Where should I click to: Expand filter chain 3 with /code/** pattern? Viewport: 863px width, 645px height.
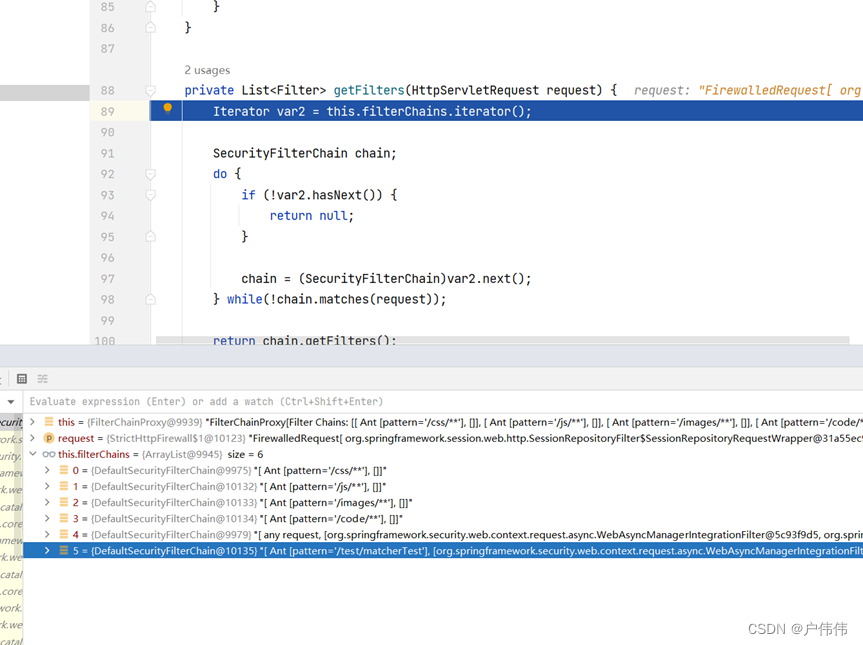tap(47, 518)
